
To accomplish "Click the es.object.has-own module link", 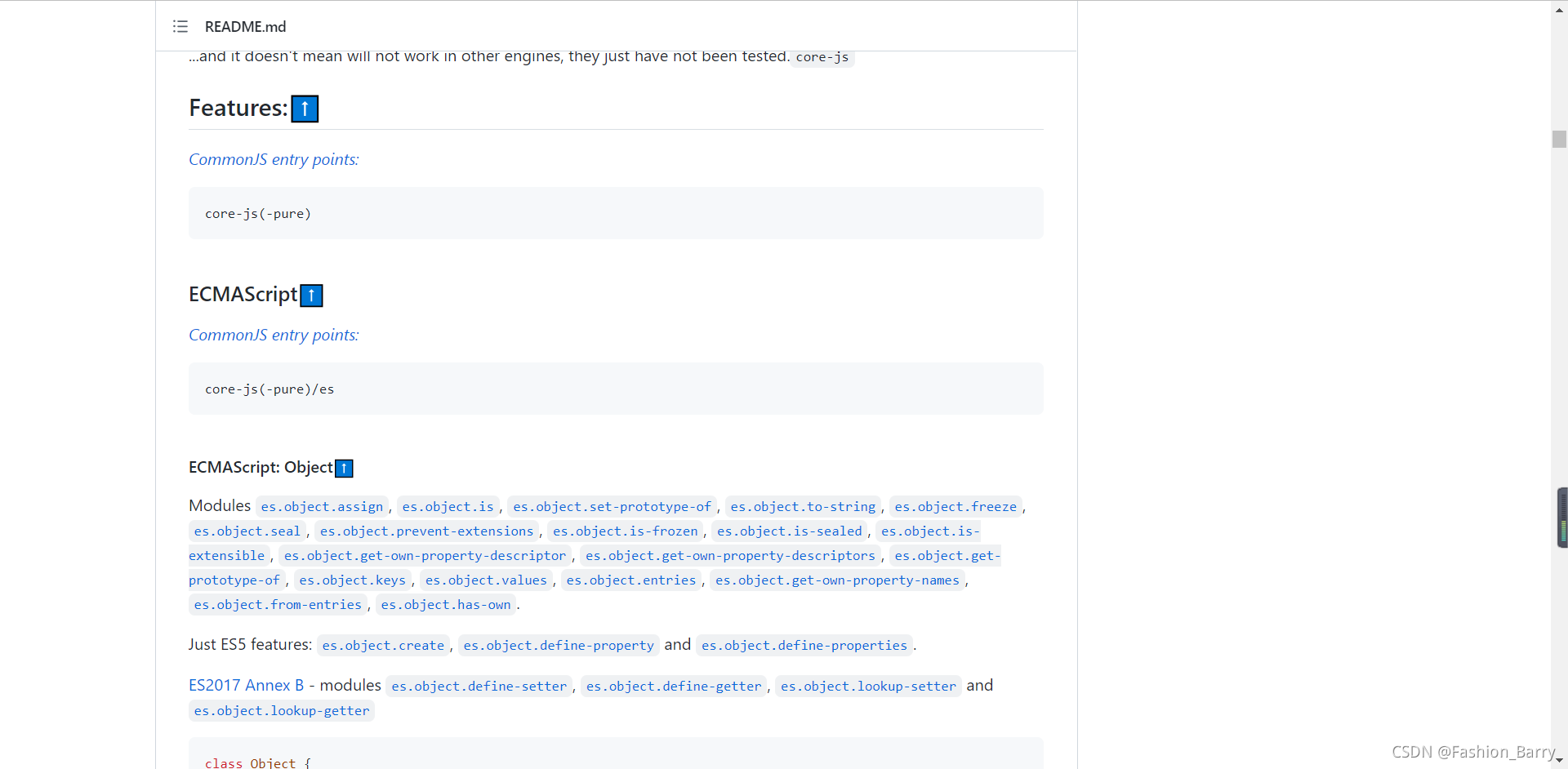I will pyautogui.click(x=446, y=605).
